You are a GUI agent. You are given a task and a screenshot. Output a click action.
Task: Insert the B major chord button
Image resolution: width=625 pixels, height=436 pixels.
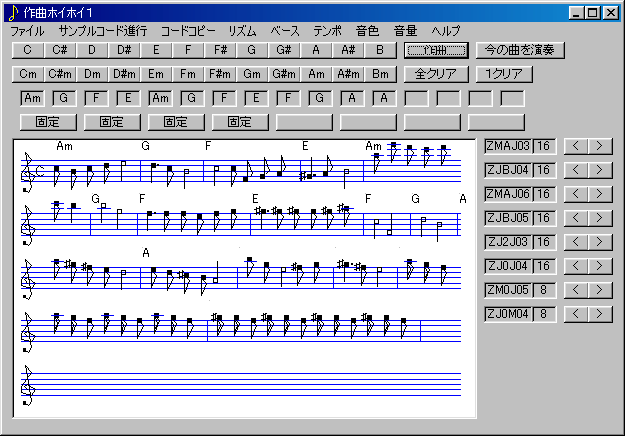(380, 50)
